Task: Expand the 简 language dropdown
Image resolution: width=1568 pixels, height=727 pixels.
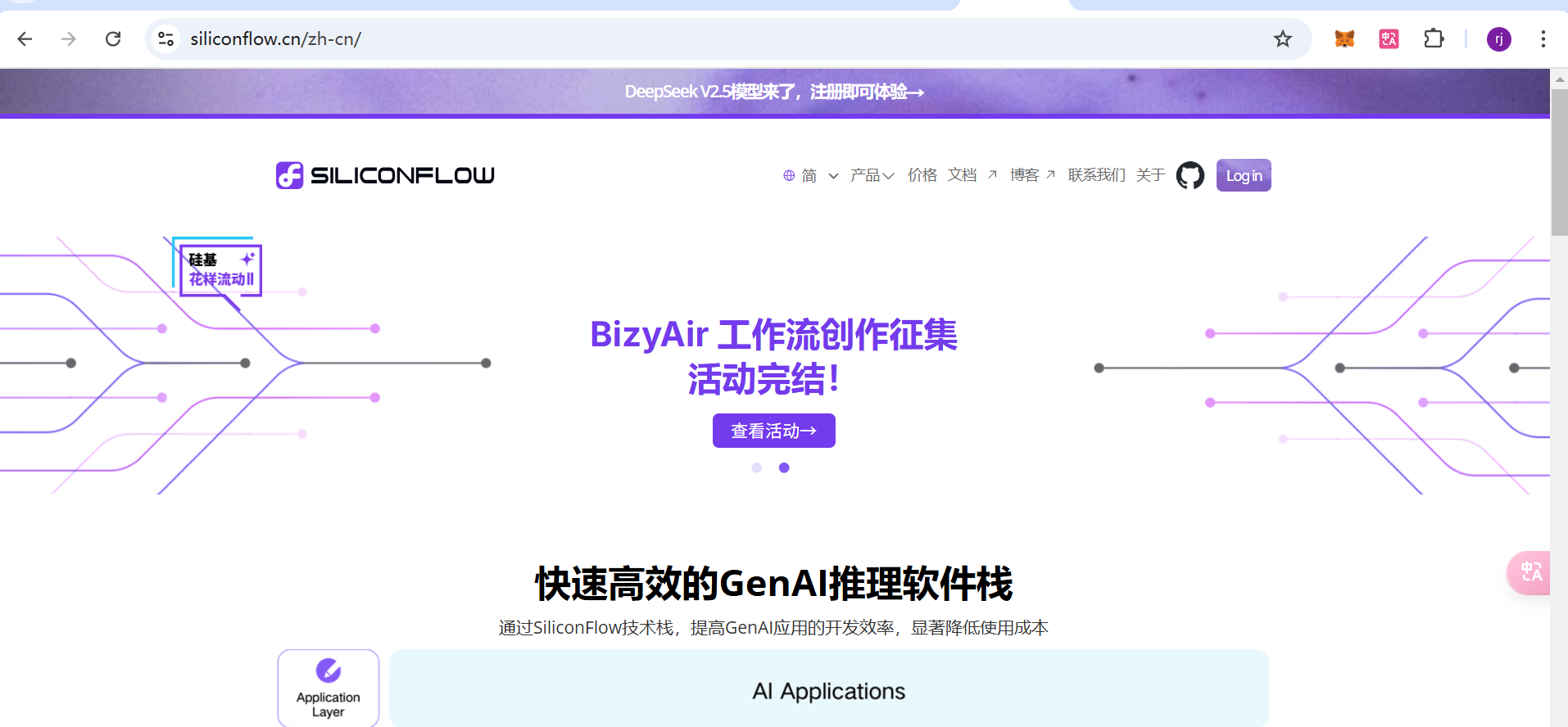Action: pos(820,175)
